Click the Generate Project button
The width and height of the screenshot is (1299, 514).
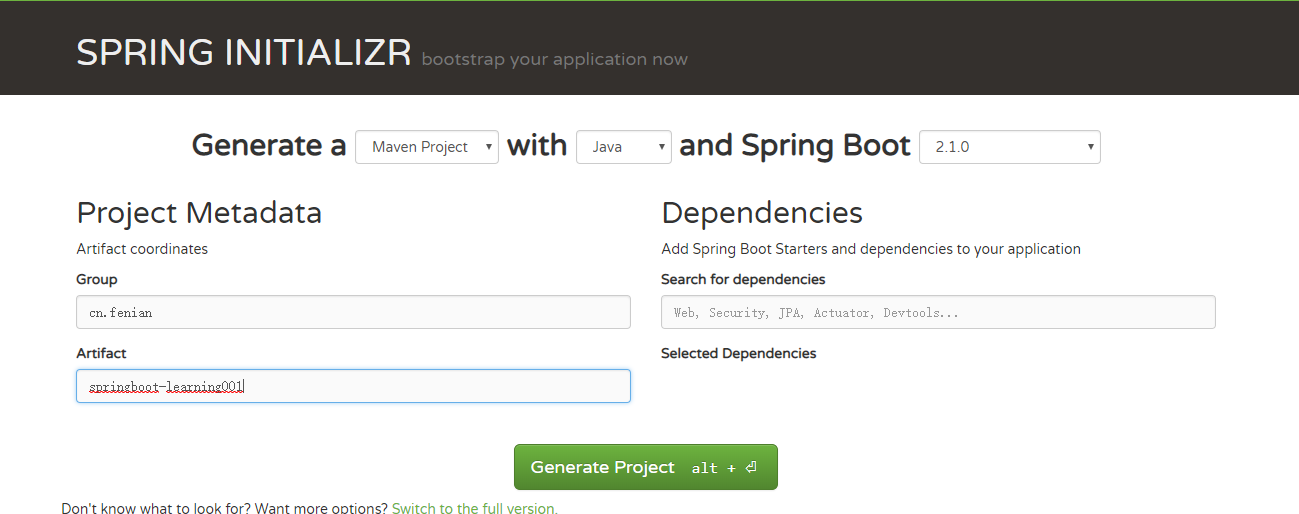pyautogui.click(x=646, y=467)
